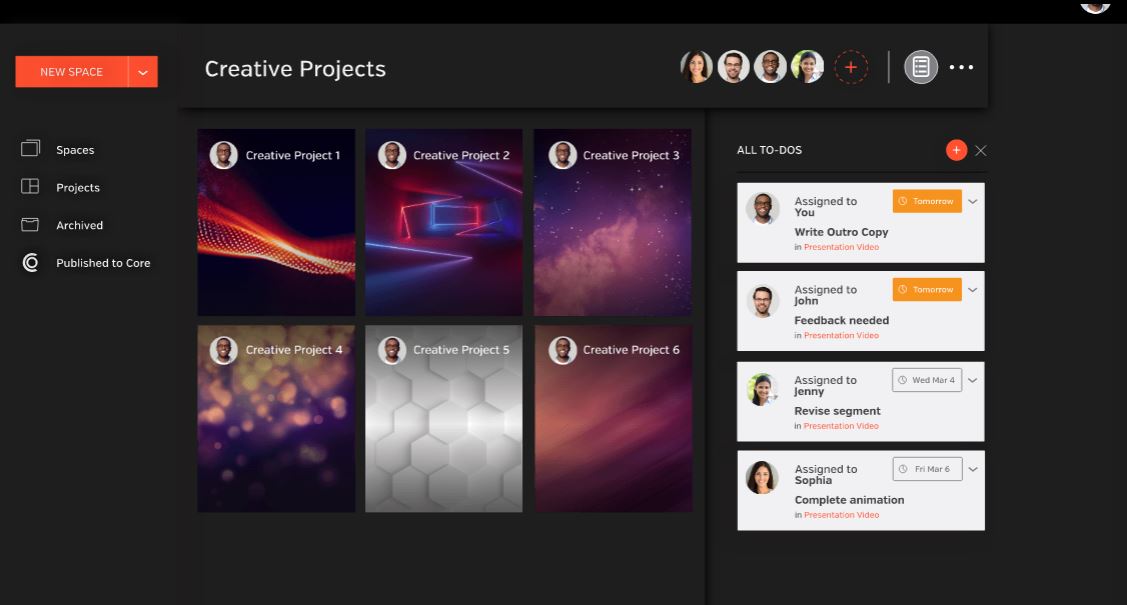Expand the Complete animation to-do

click(x=972, y=469)
